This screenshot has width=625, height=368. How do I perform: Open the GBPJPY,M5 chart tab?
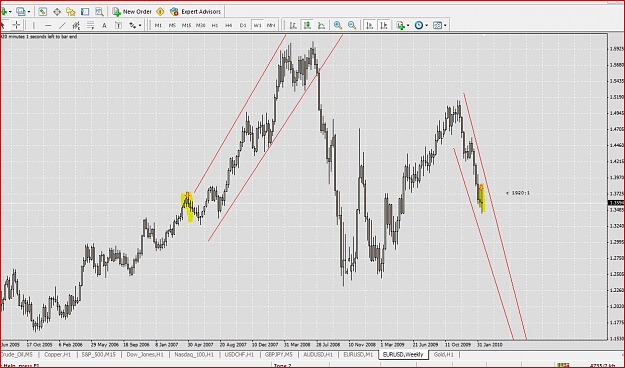coord(279,354)
